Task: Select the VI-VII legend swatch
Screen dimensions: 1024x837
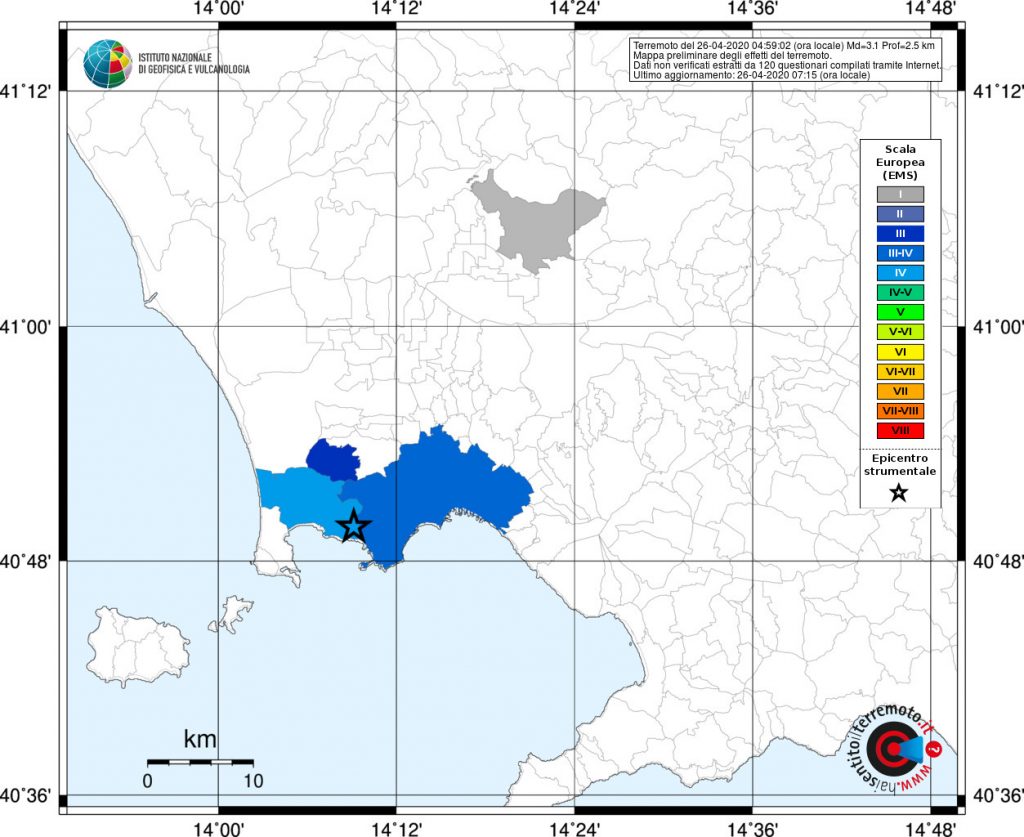Action: click(x=901, y=371)
